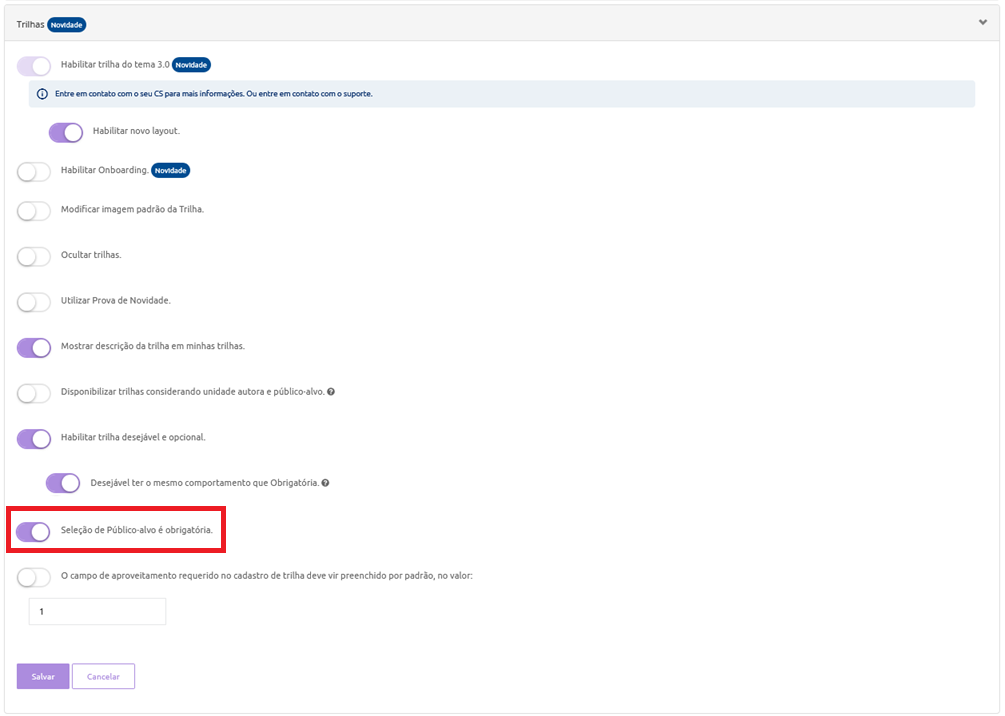This screenshot has width=1005, height=716.
Task: Disable Habilitar trilha desejável e opcional
Action: tap(34, 438)
